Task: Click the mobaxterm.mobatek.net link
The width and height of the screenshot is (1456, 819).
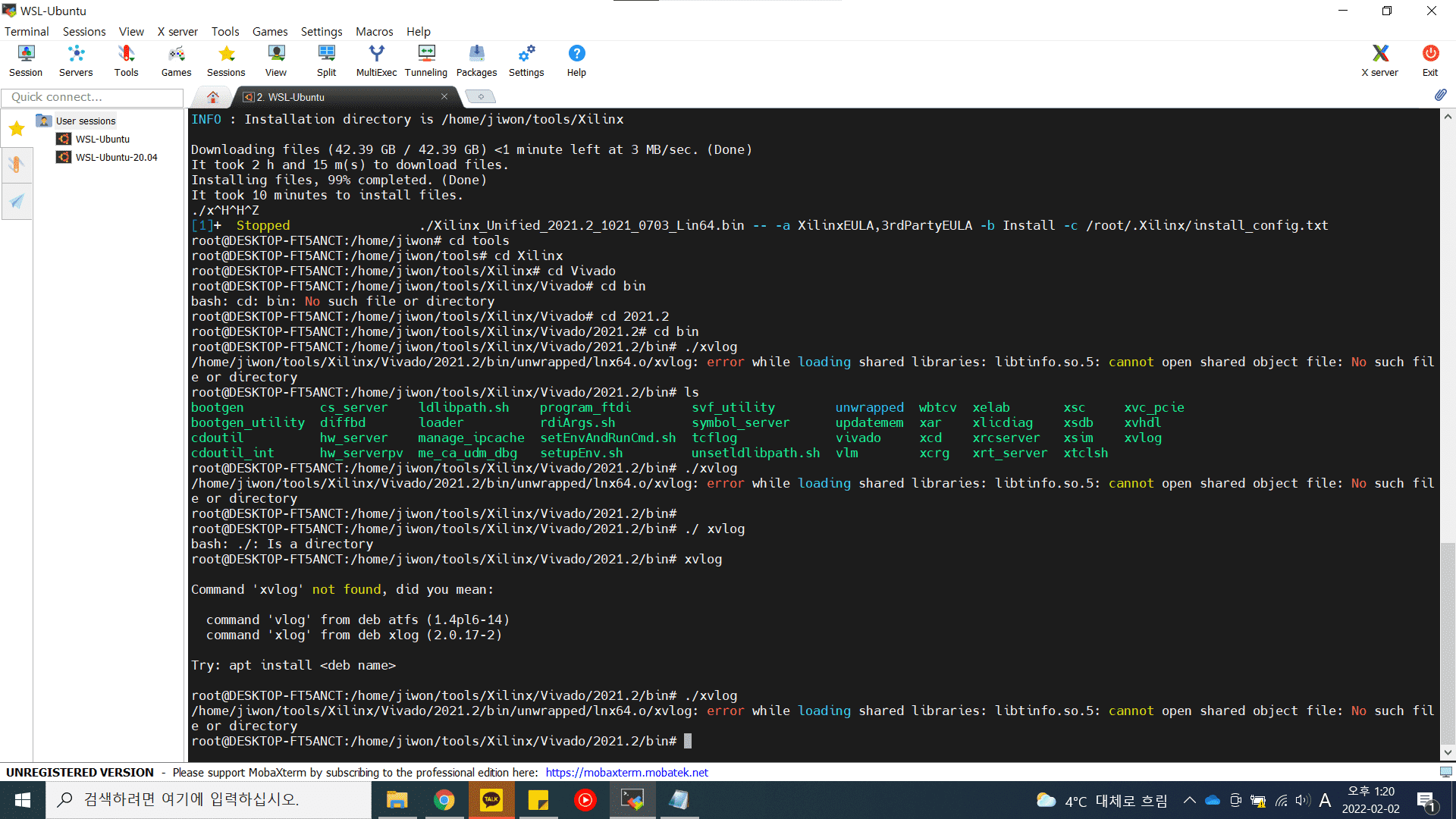Action: 626,772
